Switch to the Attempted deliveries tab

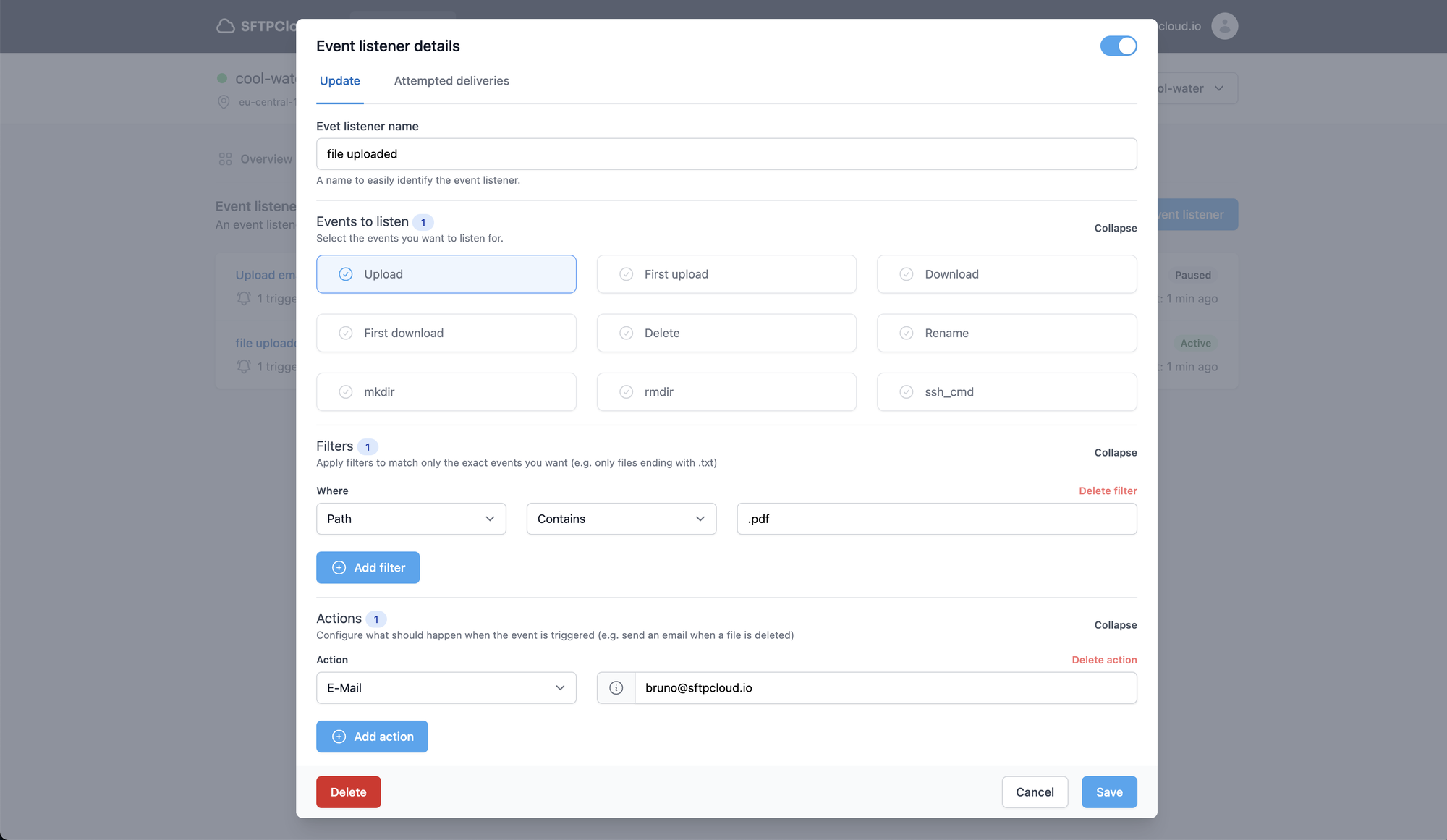452,81
